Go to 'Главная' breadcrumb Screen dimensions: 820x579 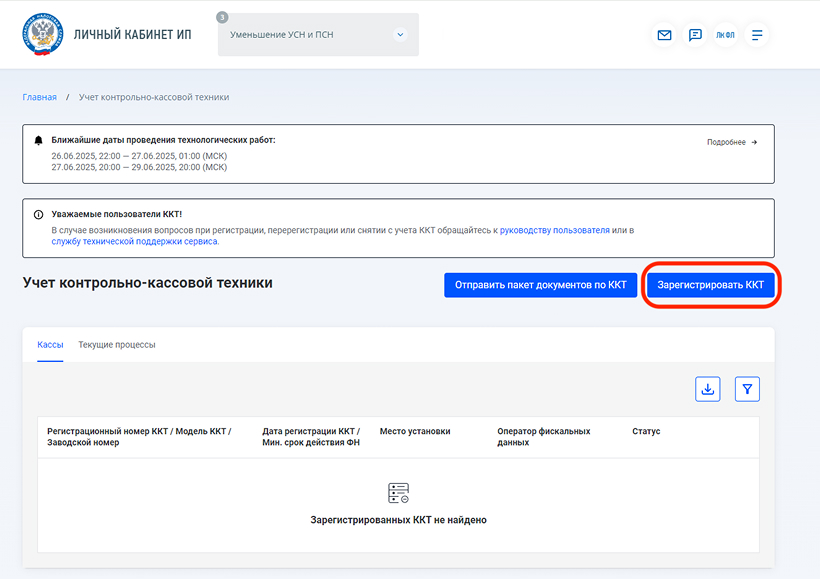pyautogui.click(x=39, y=97)
